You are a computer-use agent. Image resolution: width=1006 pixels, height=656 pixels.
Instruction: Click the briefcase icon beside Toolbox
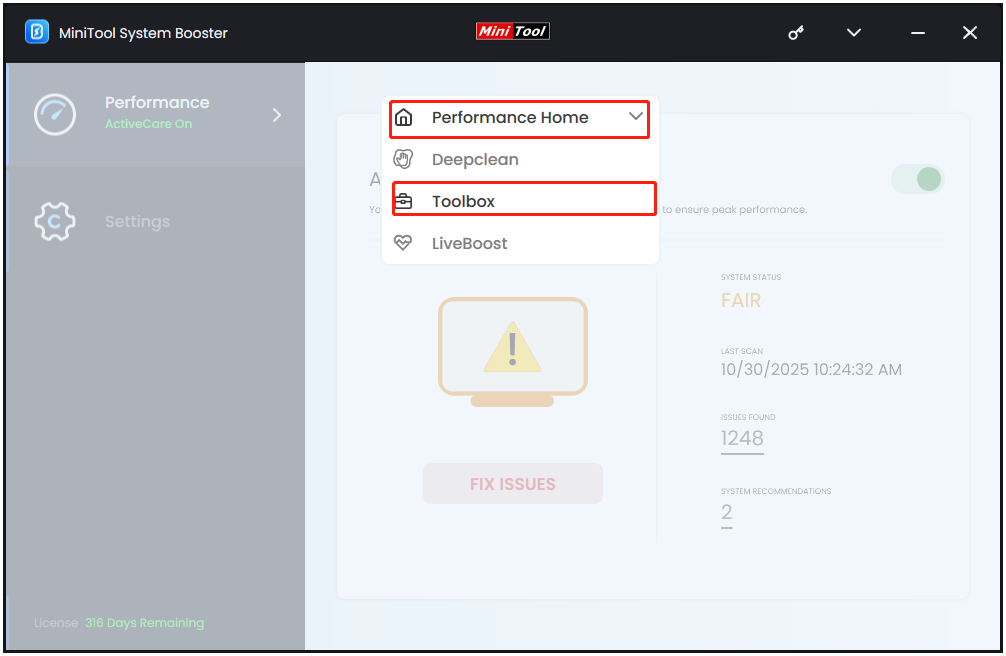[404, 200]
